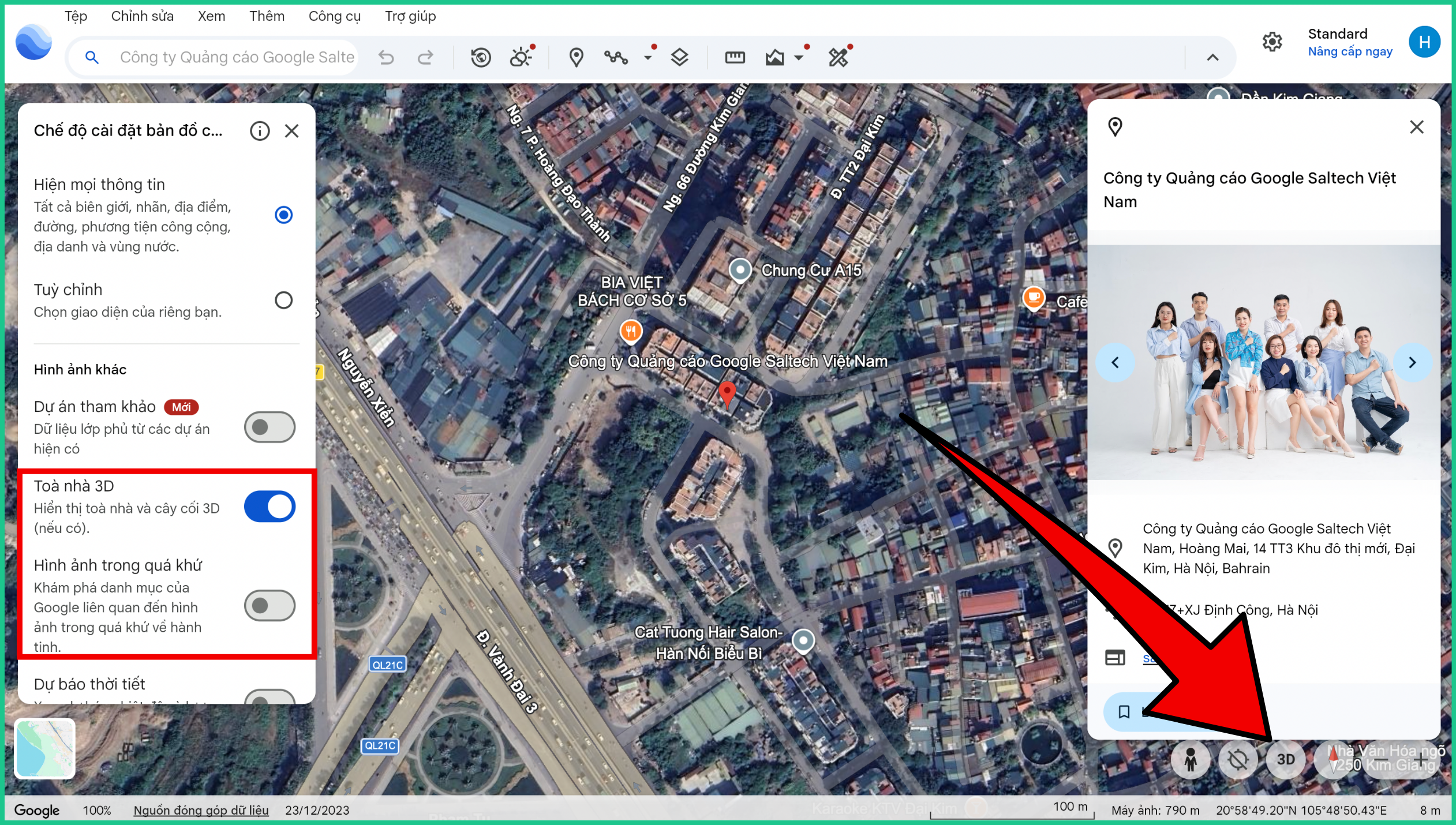This screenshot has width=1456, height=825.
Task: Show next photo in place card
Action: pyautogui.click(x=1412, y=362)
